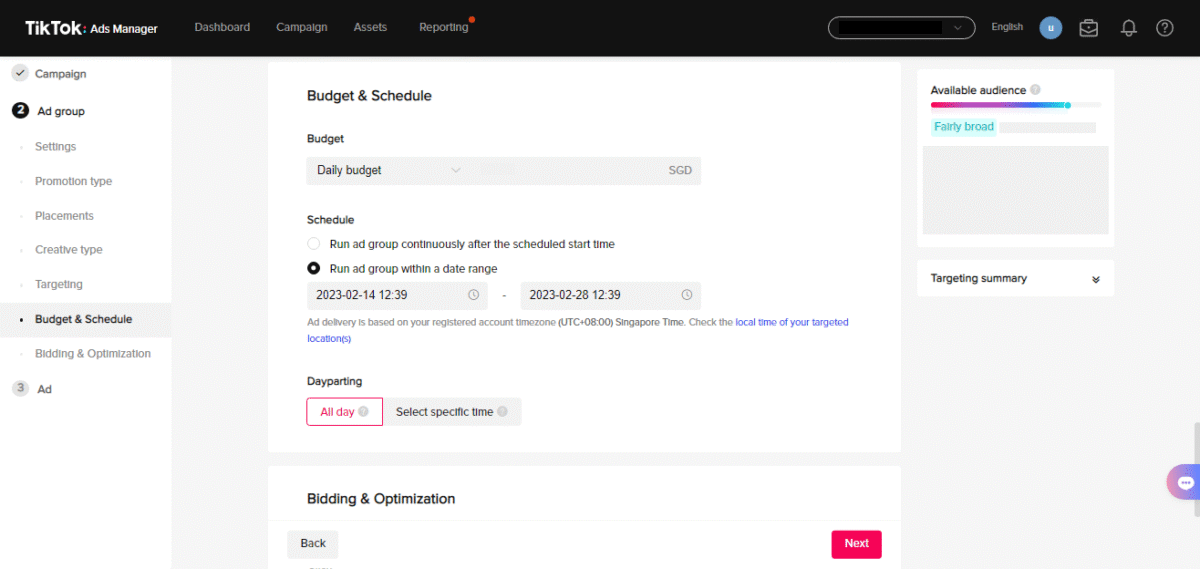1200x569 pixels.
Task: Go to Bidding & Optimization in sidebar
Action: (93, 354)
